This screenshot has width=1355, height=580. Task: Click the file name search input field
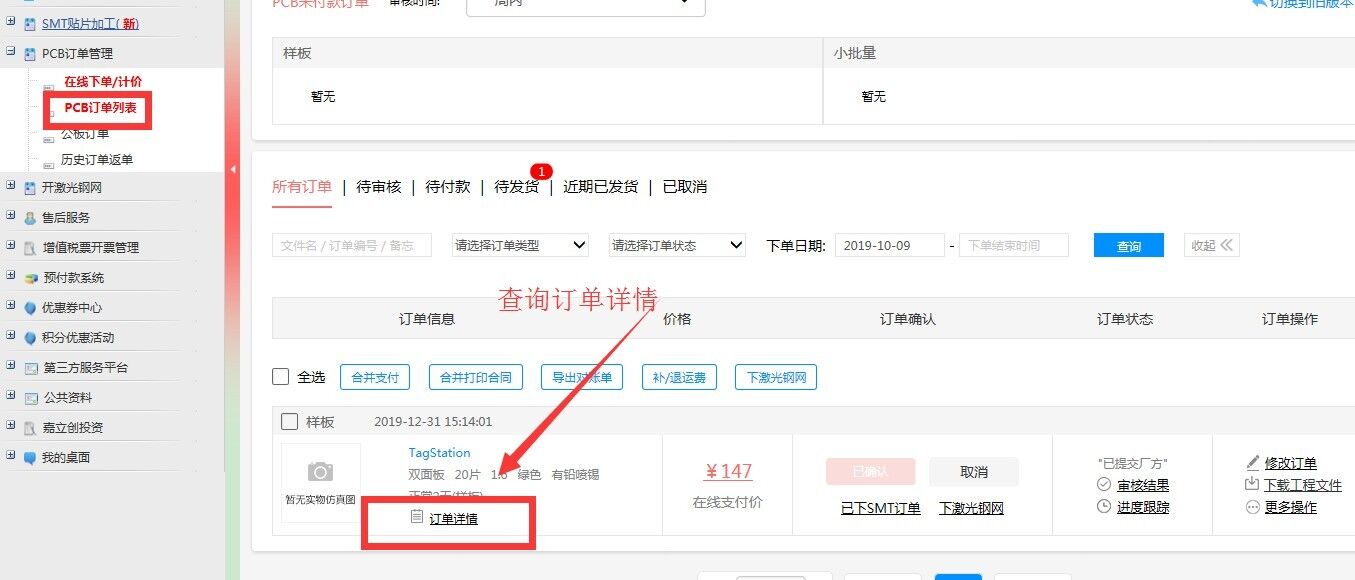pyautogui.click(x=351, y=245)
